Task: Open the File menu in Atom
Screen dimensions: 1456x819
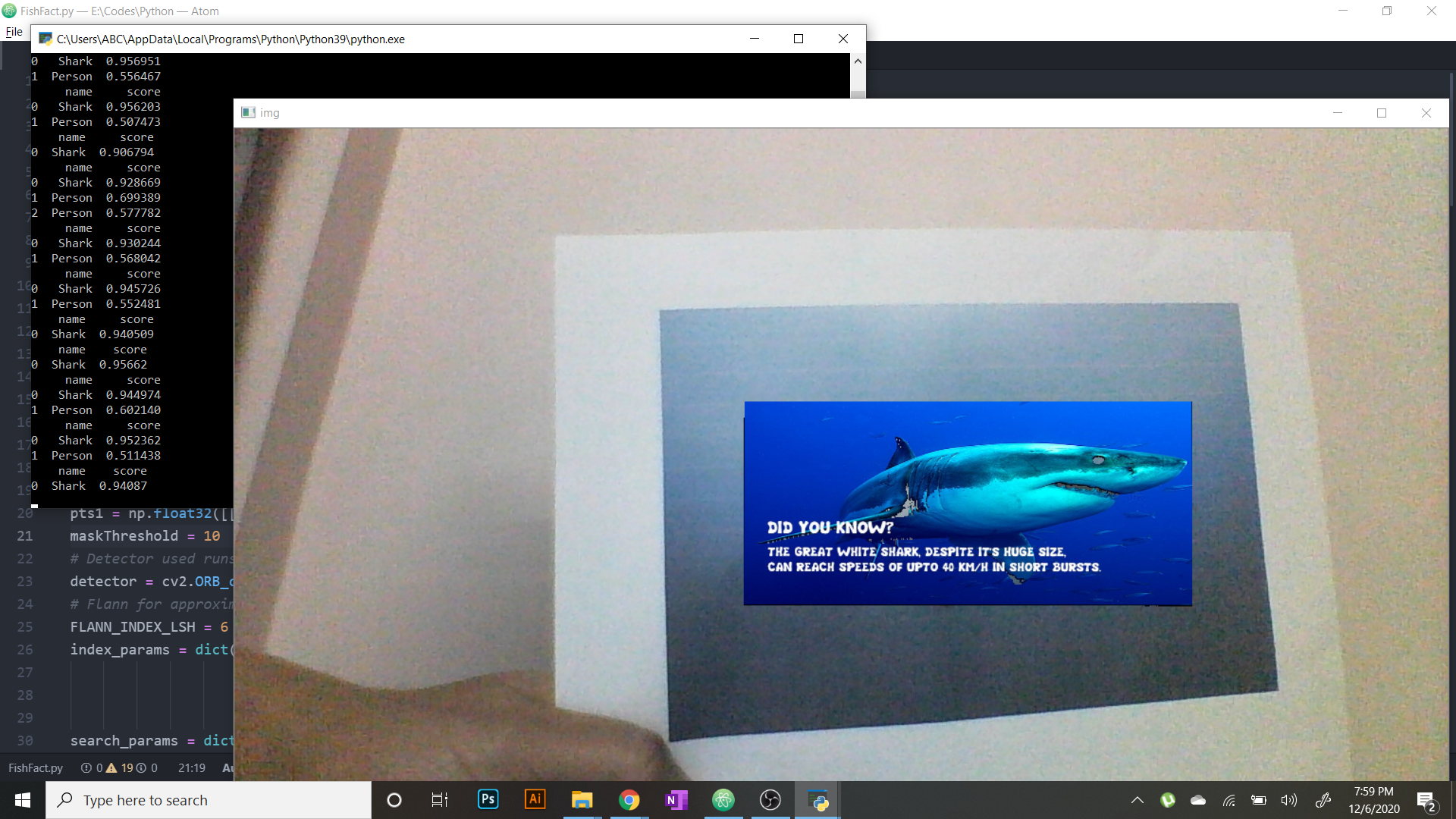Action: (x=14, y=32)
